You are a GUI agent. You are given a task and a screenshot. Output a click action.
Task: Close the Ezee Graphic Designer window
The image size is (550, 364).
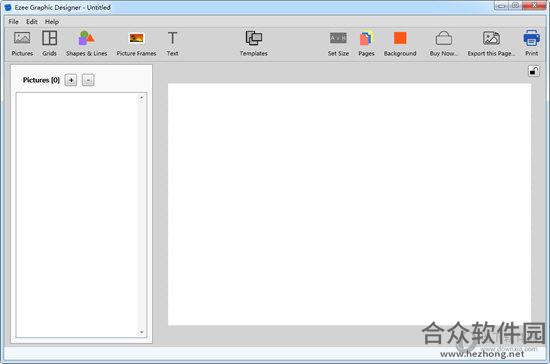click(535, 5)
